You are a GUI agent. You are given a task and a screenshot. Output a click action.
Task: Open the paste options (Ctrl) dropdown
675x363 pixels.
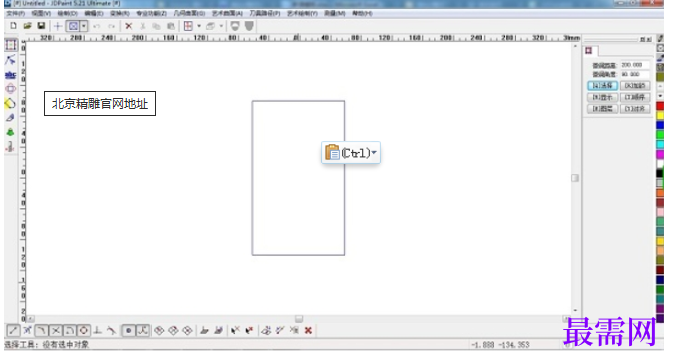pyautogui.click(x=351, y=152)
